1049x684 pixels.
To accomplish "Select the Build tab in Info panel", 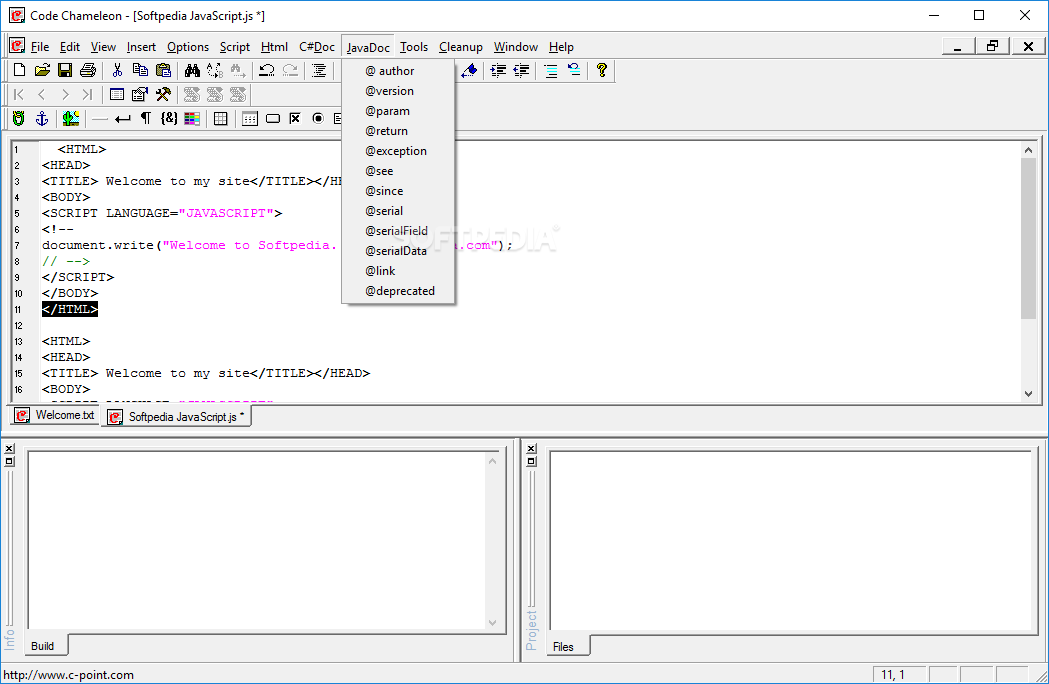I will pos(43,646).
